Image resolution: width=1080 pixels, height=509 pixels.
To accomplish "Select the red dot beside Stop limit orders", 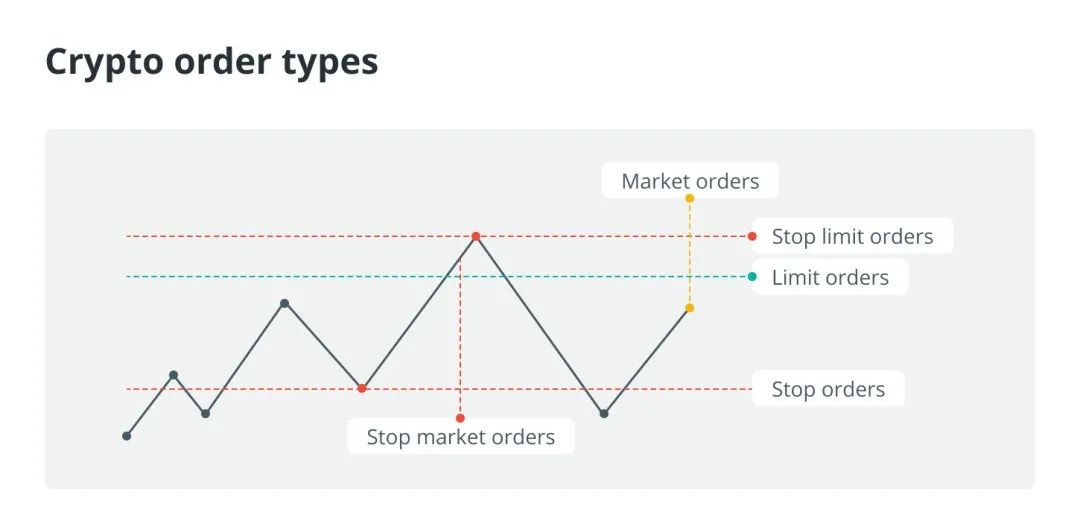I will [752, 236].
